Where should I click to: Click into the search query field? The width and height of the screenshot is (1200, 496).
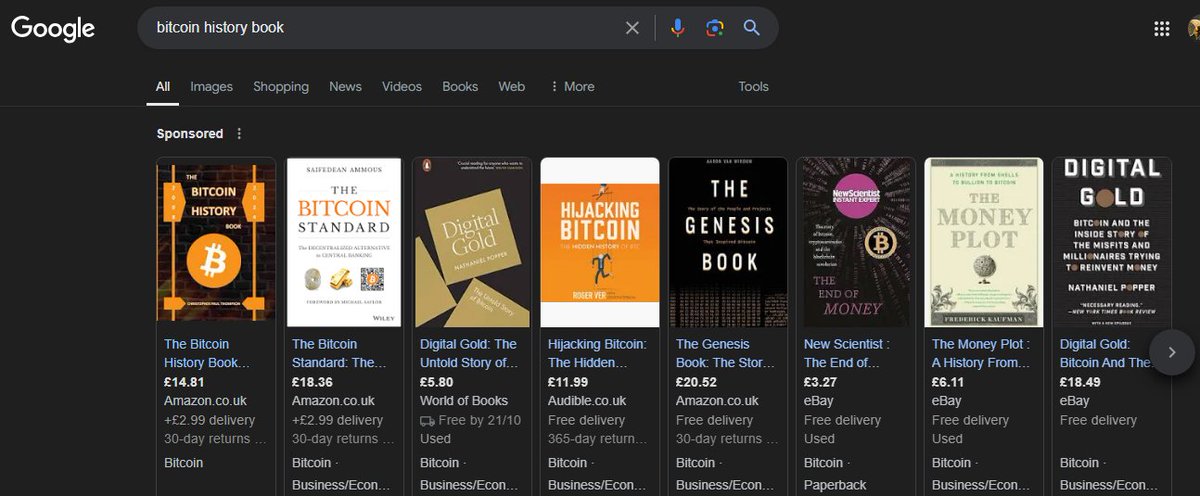tap(385, 28)
